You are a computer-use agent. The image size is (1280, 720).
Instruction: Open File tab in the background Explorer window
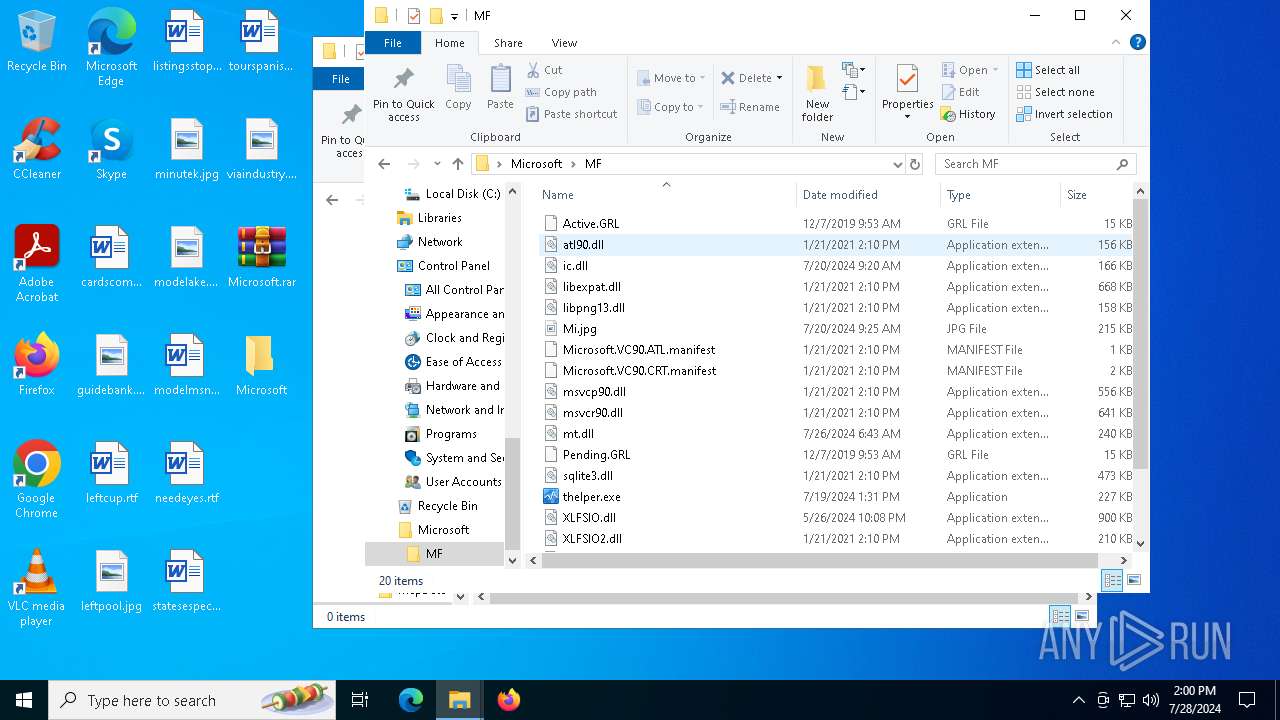341,79
